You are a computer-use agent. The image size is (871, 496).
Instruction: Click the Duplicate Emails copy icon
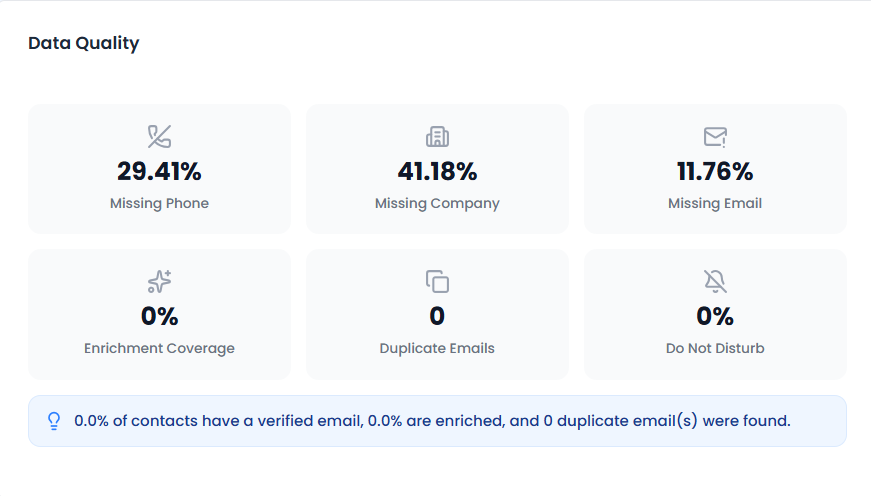[437, 282]
